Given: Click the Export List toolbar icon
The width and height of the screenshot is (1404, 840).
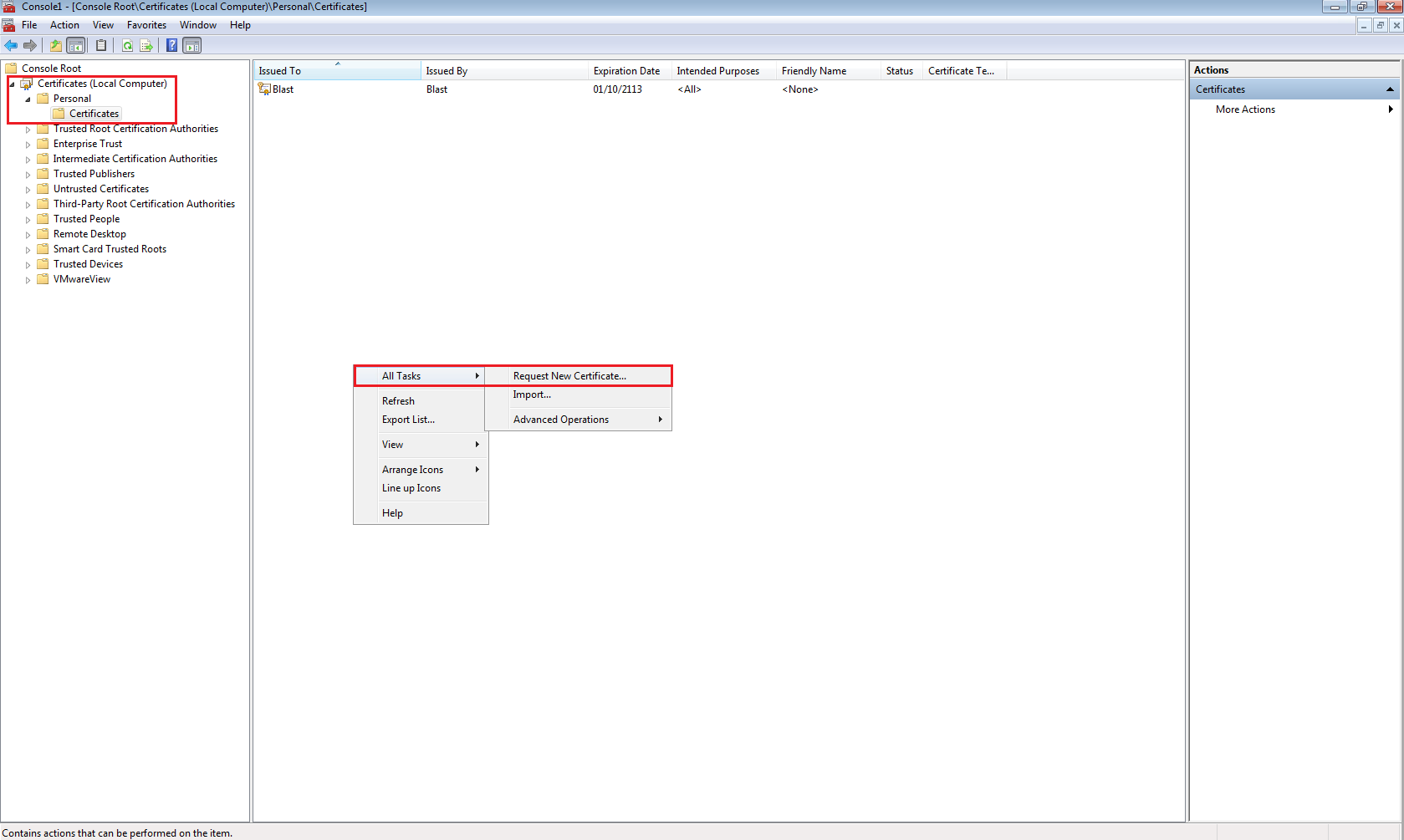Looking at the screenshot, I should point(146,45).
